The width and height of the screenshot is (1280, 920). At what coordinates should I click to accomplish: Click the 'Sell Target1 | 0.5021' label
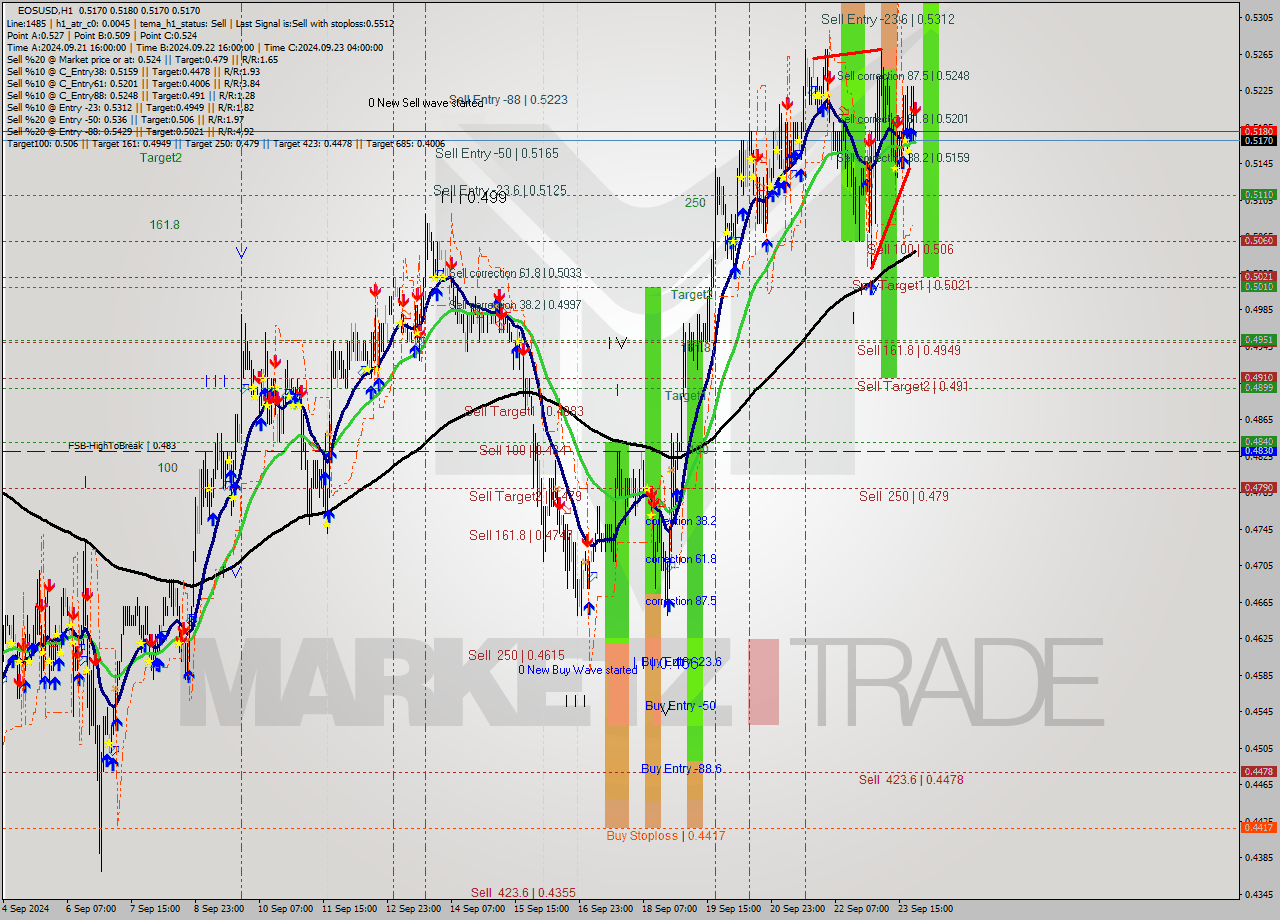pyautogui.click(x=913, y=286)
